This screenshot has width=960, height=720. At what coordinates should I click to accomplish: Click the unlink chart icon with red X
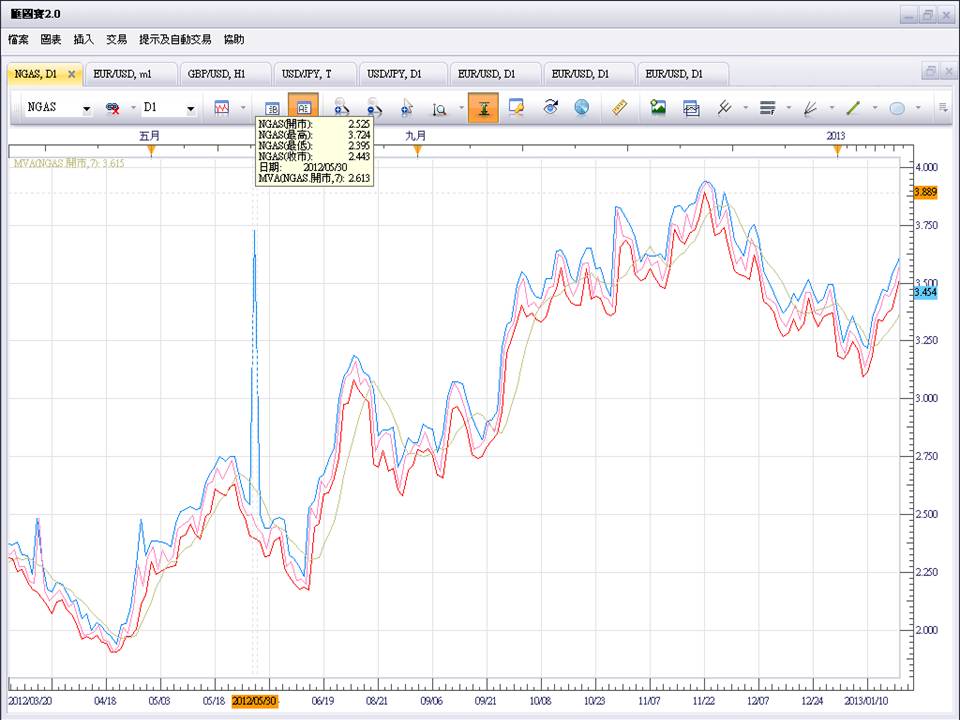point(113,108)
